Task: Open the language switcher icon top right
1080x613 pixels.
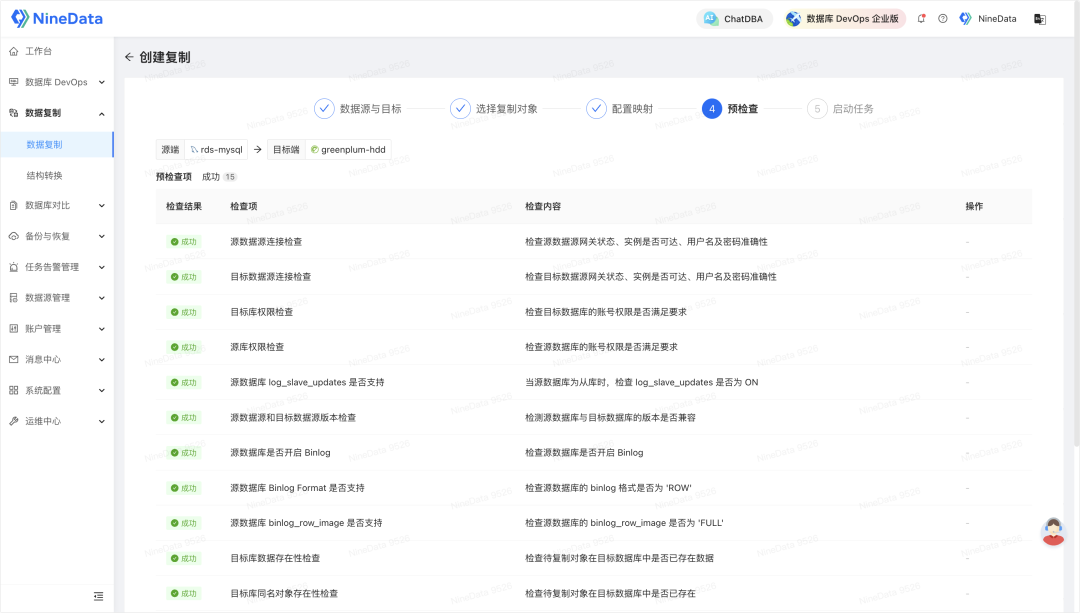Action: [1041, 18]
